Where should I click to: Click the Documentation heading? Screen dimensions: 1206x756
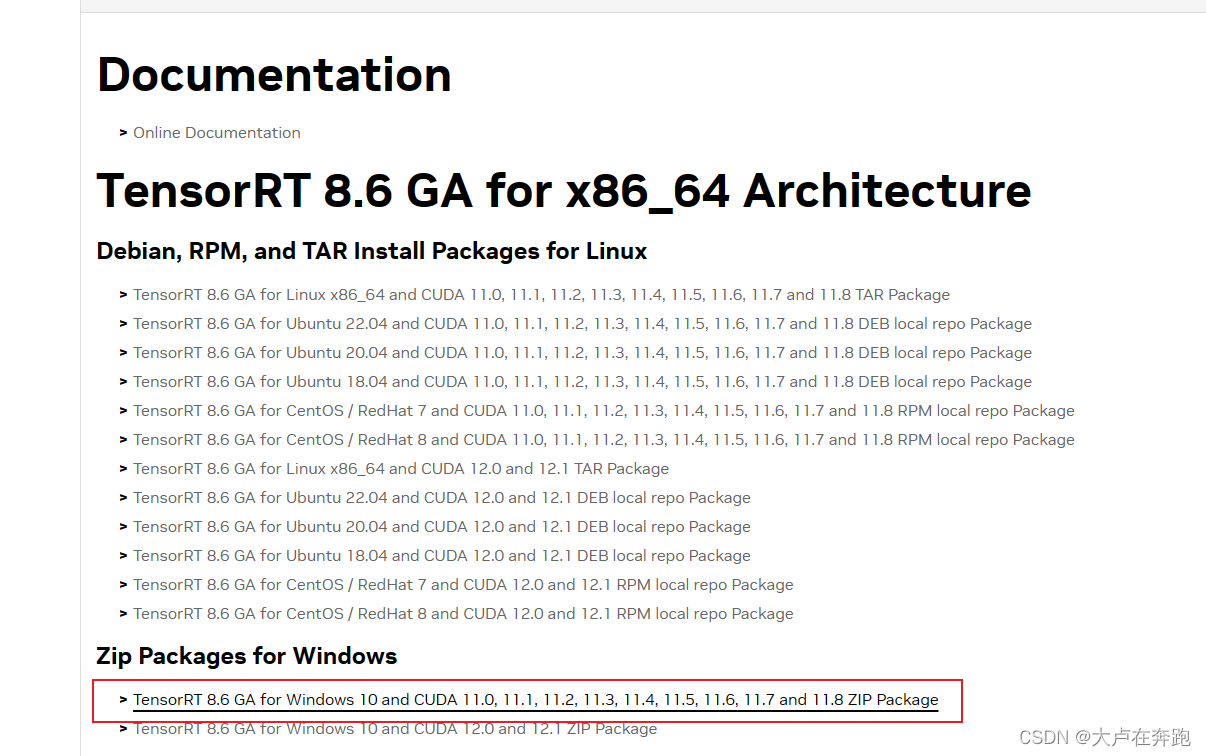[x=273, y=74]
